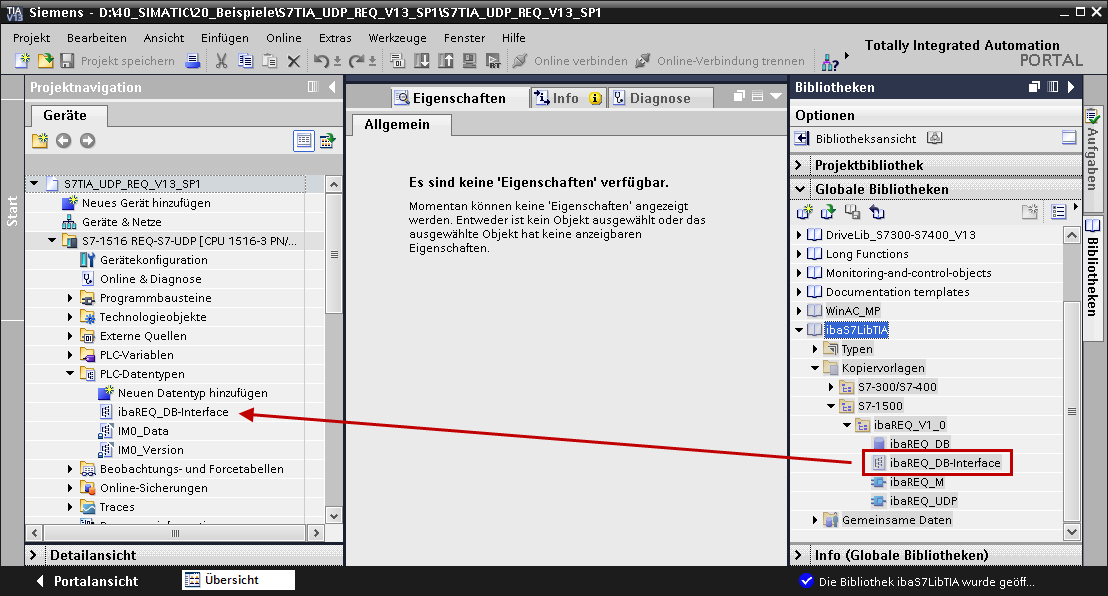Click Projekt speichern button
1108x596 pixels.
tap(117, 61)
